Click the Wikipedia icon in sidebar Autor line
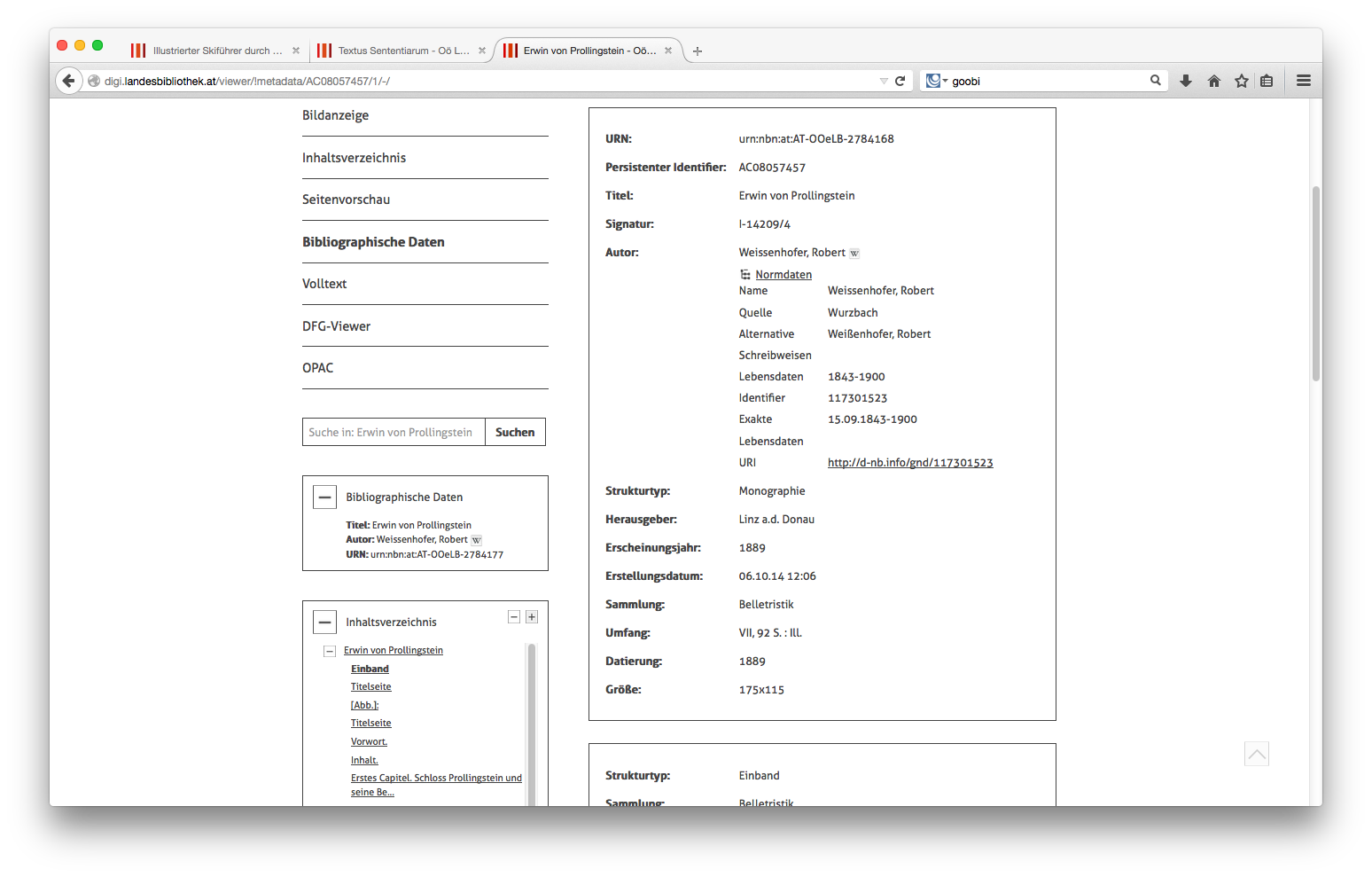This screenshot has height=877, width=1372. click(x=477, y=540)
